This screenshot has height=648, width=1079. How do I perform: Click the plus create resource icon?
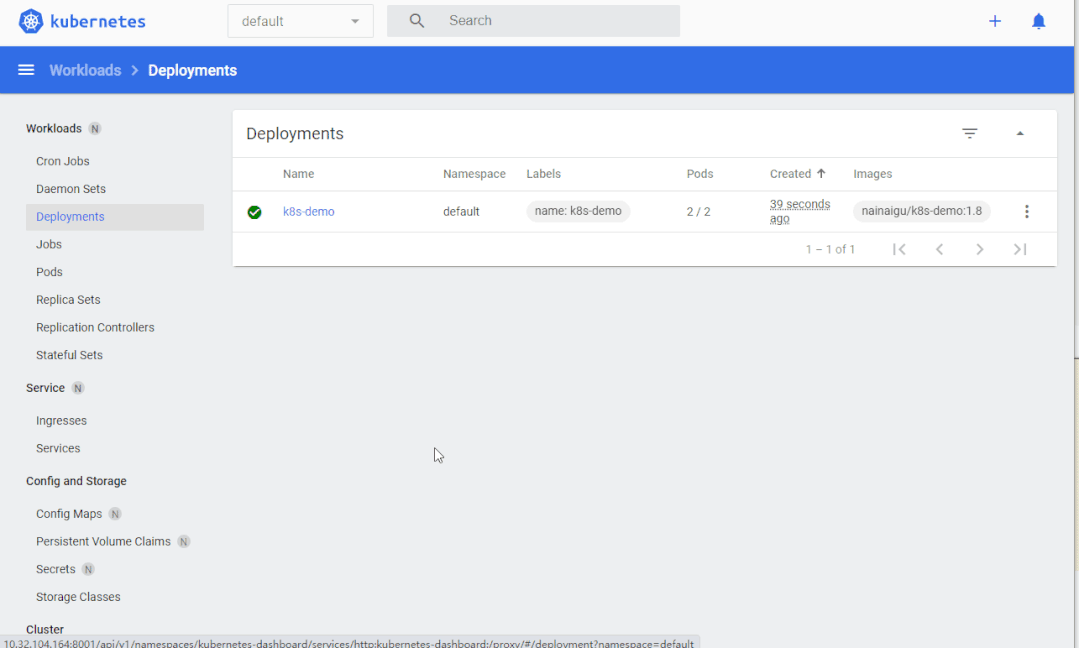(x=995, y=21)
